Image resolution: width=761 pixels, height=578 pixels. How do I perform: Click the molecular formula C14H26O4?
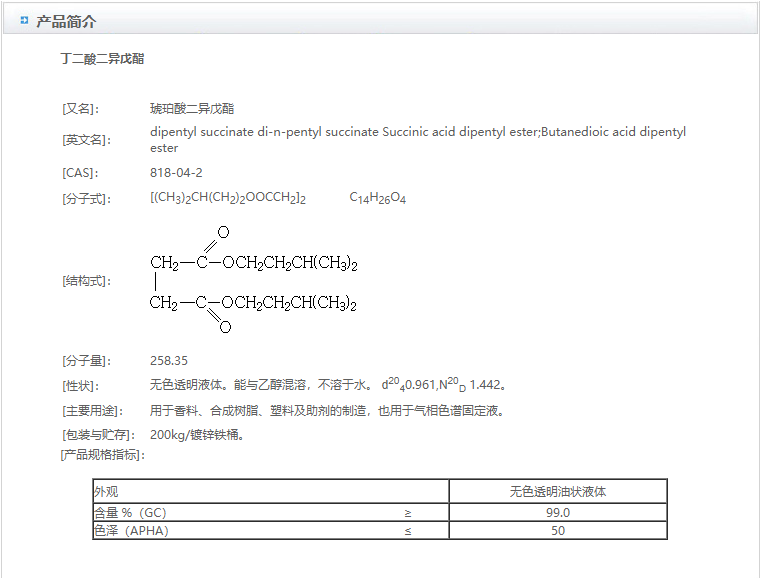pyautogui.click(x=377, y=198)
